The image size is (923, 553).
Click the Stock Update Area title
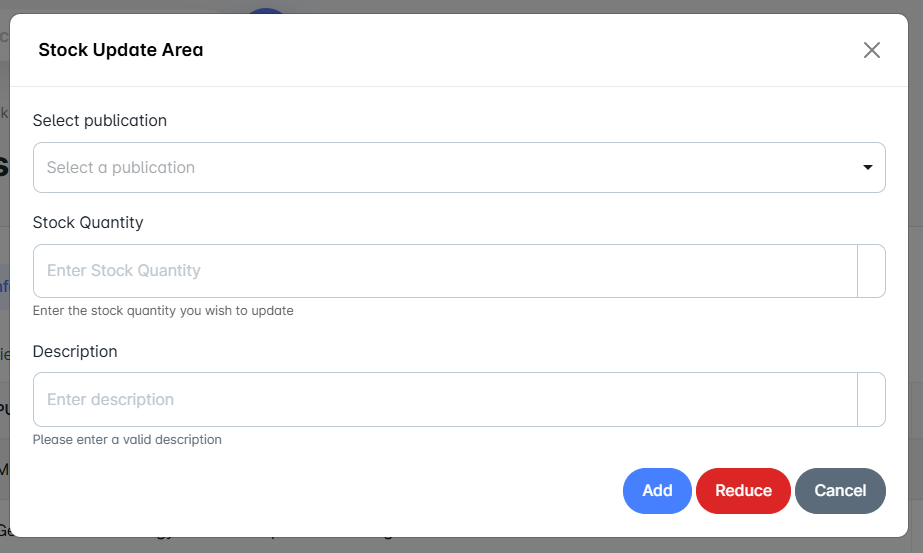point(120,50)
